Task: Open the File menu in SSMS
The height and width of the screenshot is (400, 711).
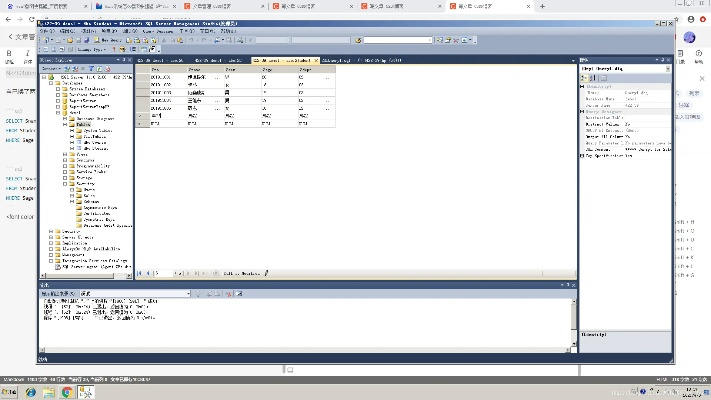Action: 46,31
